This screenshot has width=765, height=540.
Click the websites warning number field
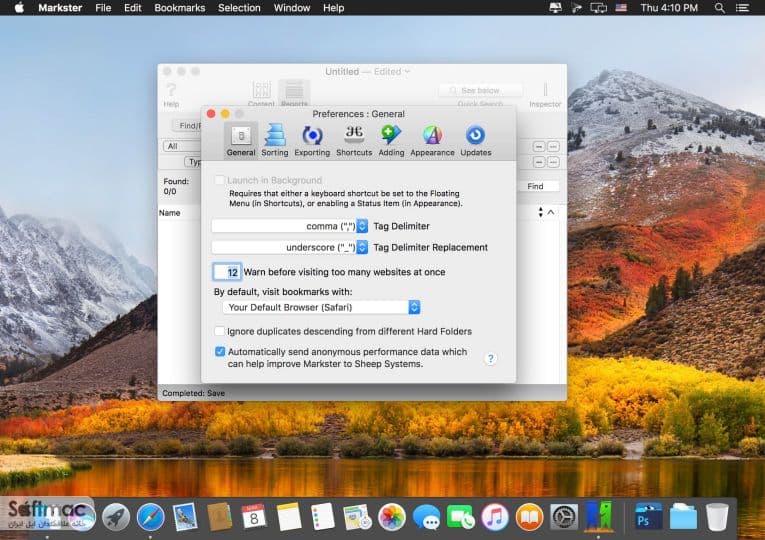coord(227,272)
